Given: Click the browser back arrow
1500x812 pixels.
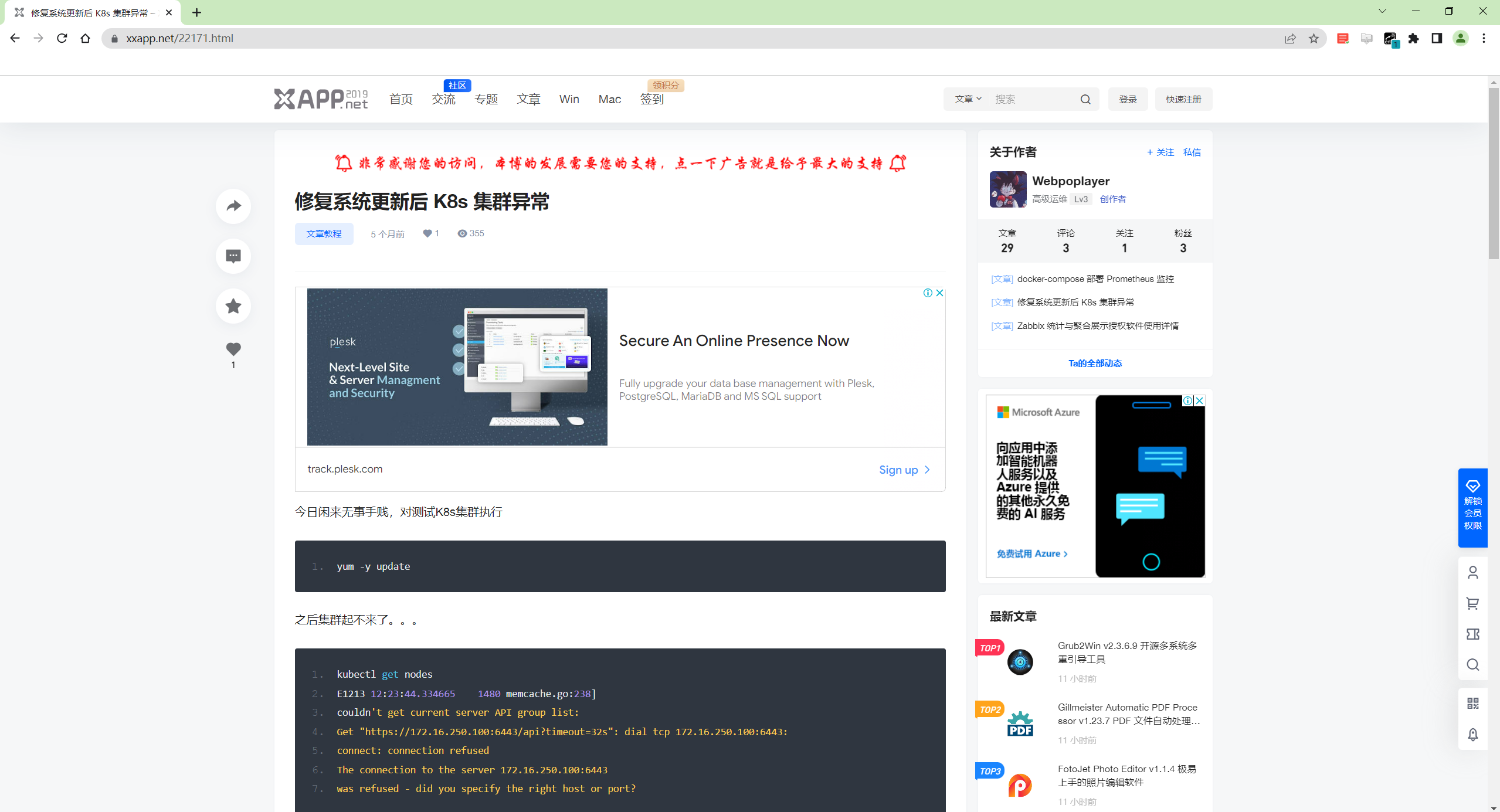Looking at the screenshot, I should click(15, 38).
